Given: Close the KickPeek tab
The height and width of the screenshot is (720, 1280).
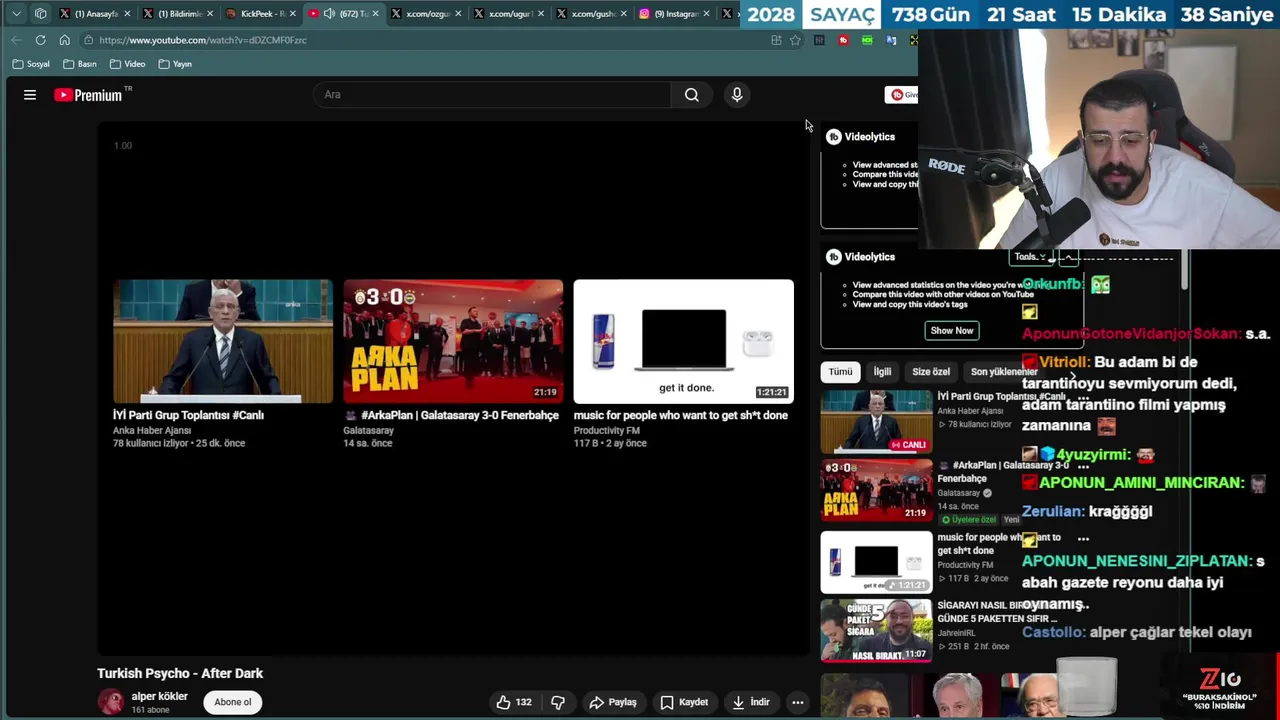Looking at the screenshot, I should click(x=293, y=14).
